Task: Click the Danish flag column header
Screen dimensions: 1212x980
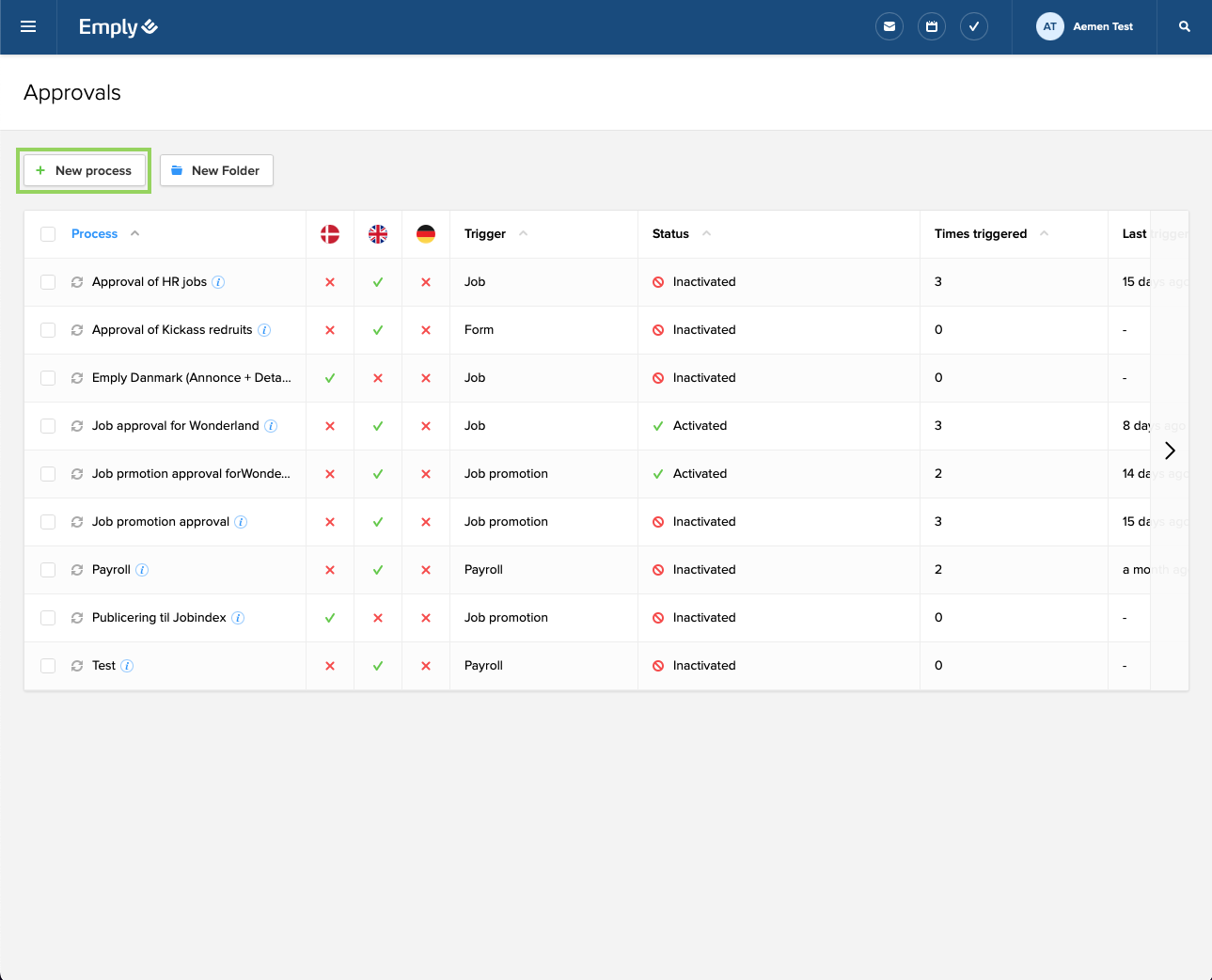Action: click(330, 234)
